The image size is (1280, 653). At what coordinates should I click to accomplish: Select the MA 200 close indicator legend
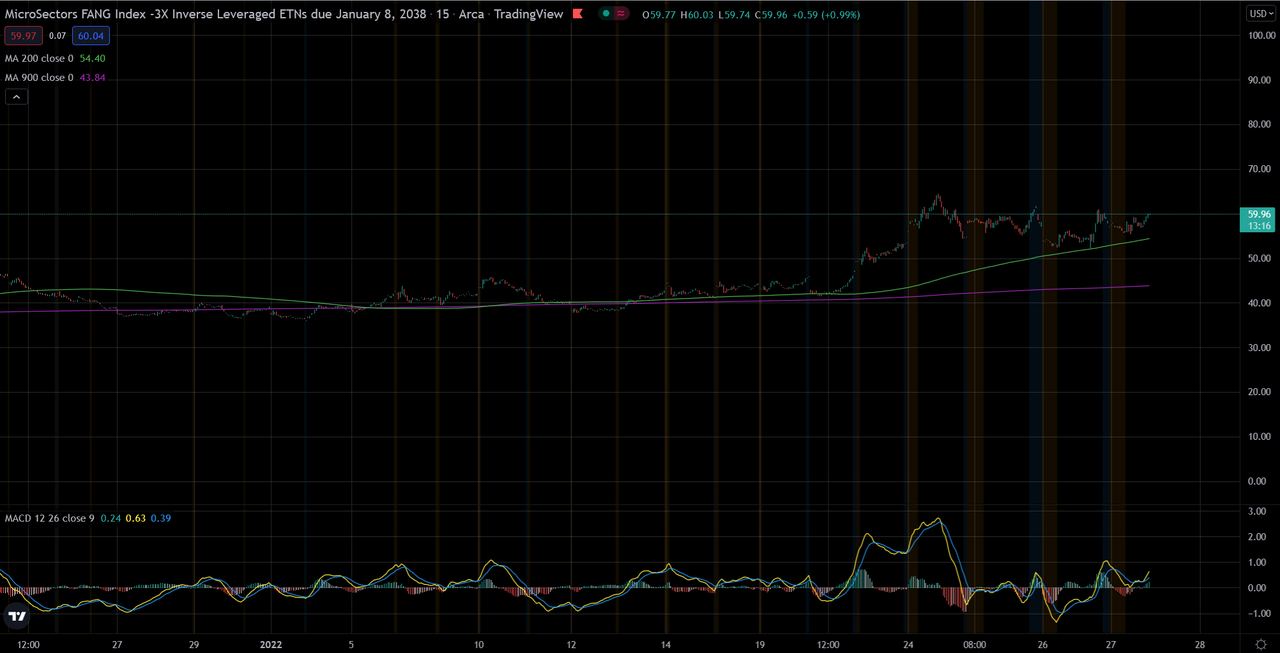click(54, 59)
